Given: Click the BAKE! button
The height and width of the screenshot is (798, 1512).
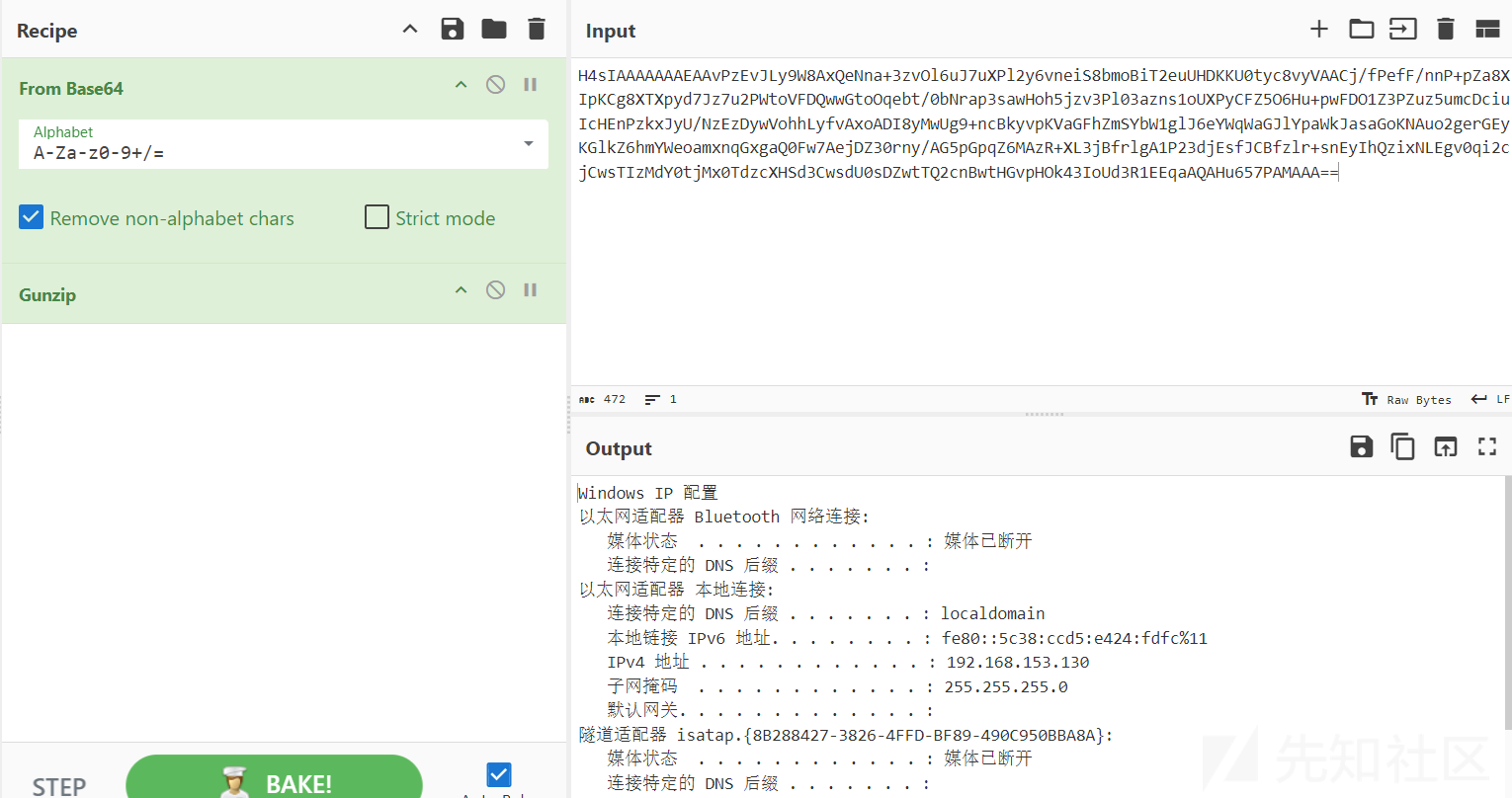Looking at the screenshot, I should point(275,779).
